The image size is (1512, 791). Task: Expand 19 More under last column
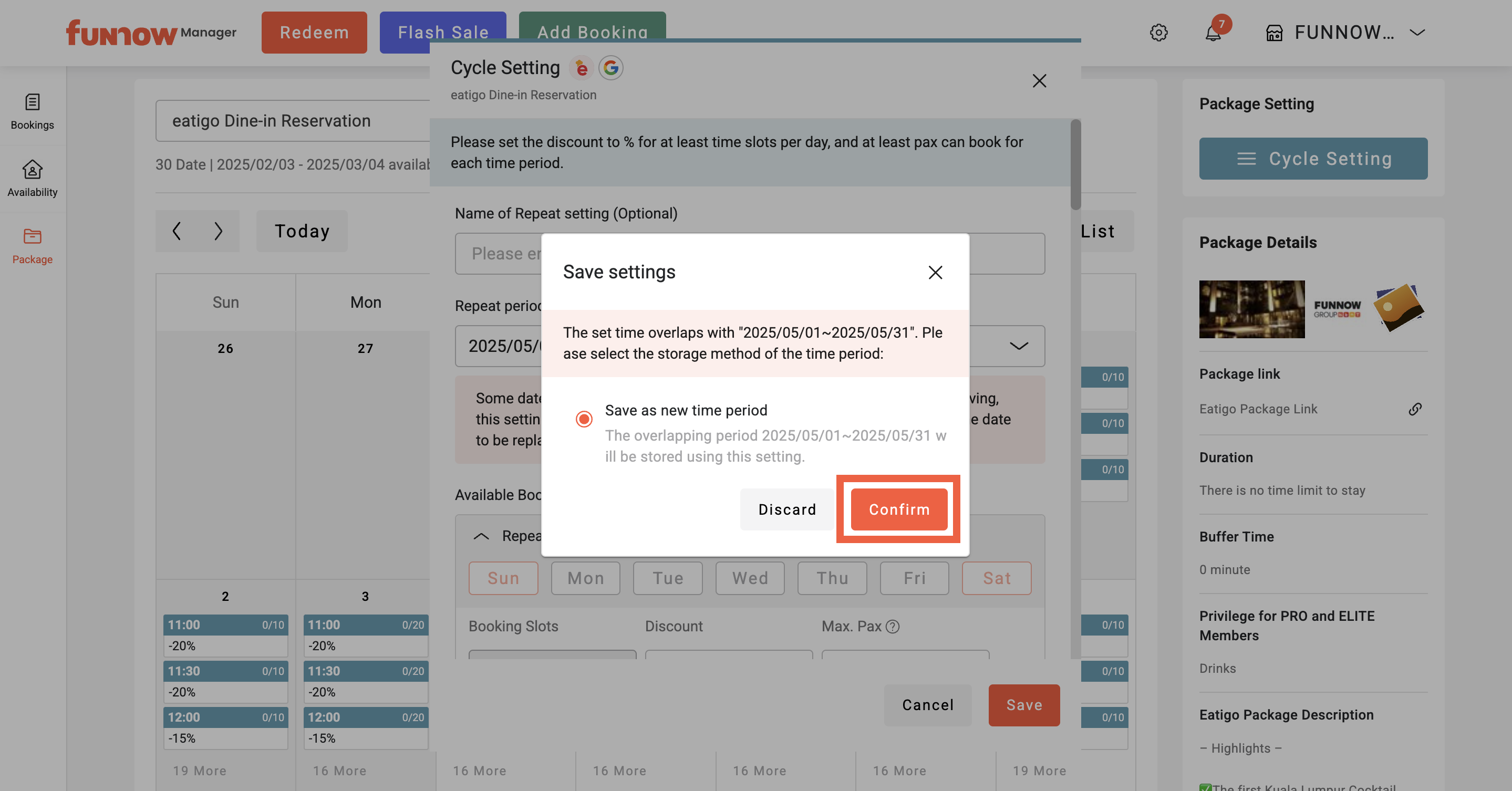pos(1039,771)
